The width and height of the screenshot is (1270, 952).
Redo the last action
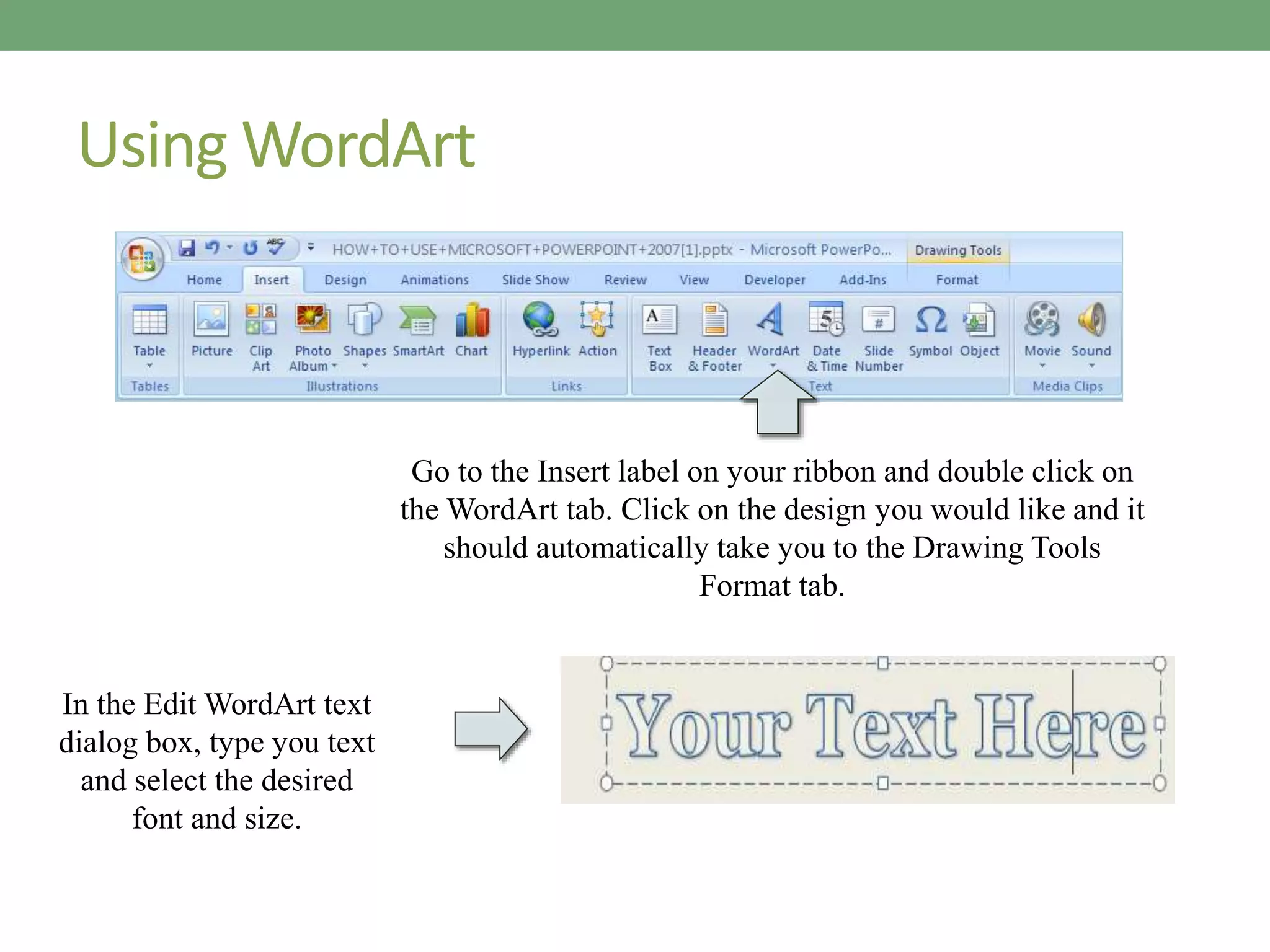251,248
